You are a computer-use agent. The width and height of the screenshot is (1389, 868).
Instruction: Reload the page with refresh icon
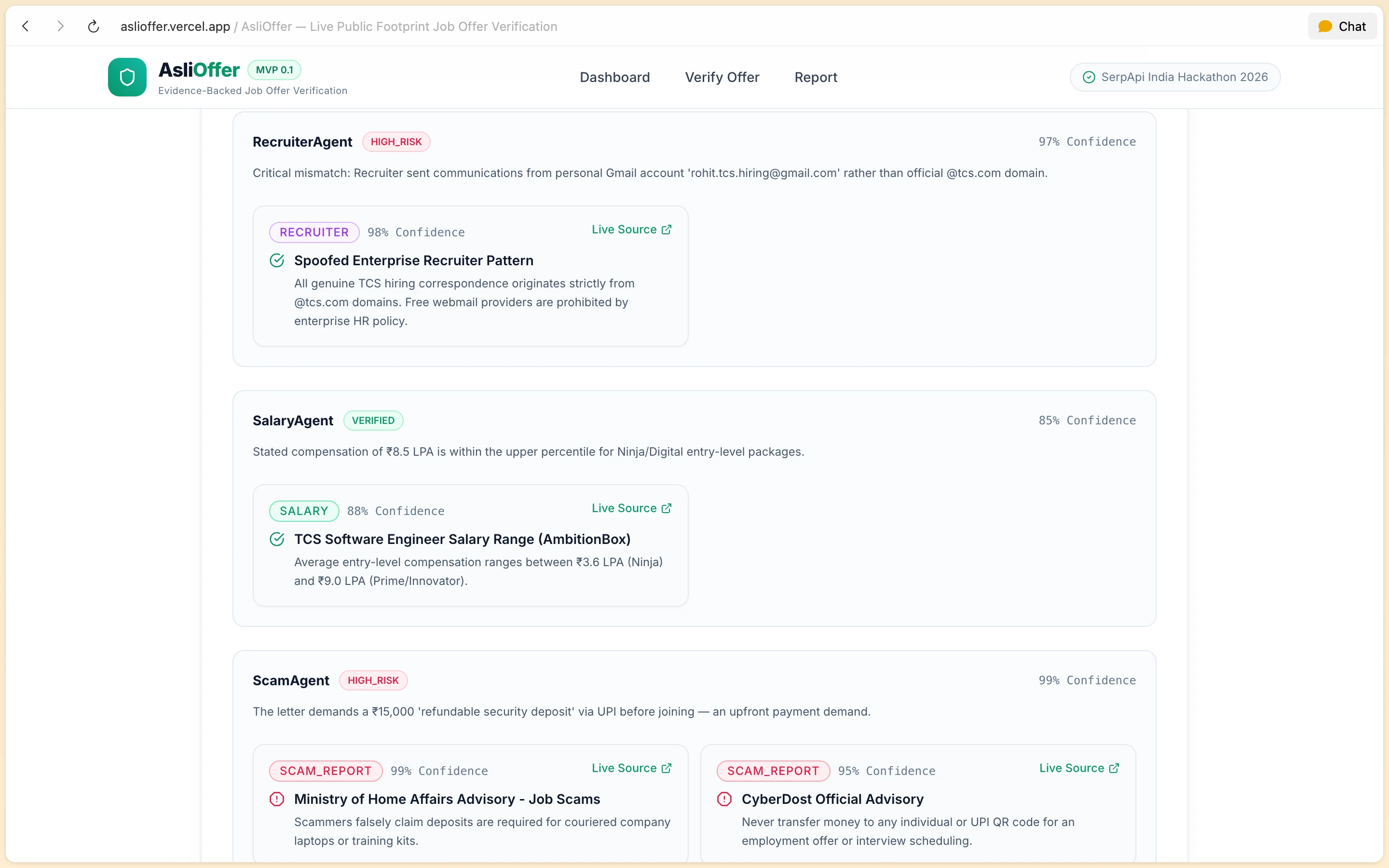click(94, 26)
